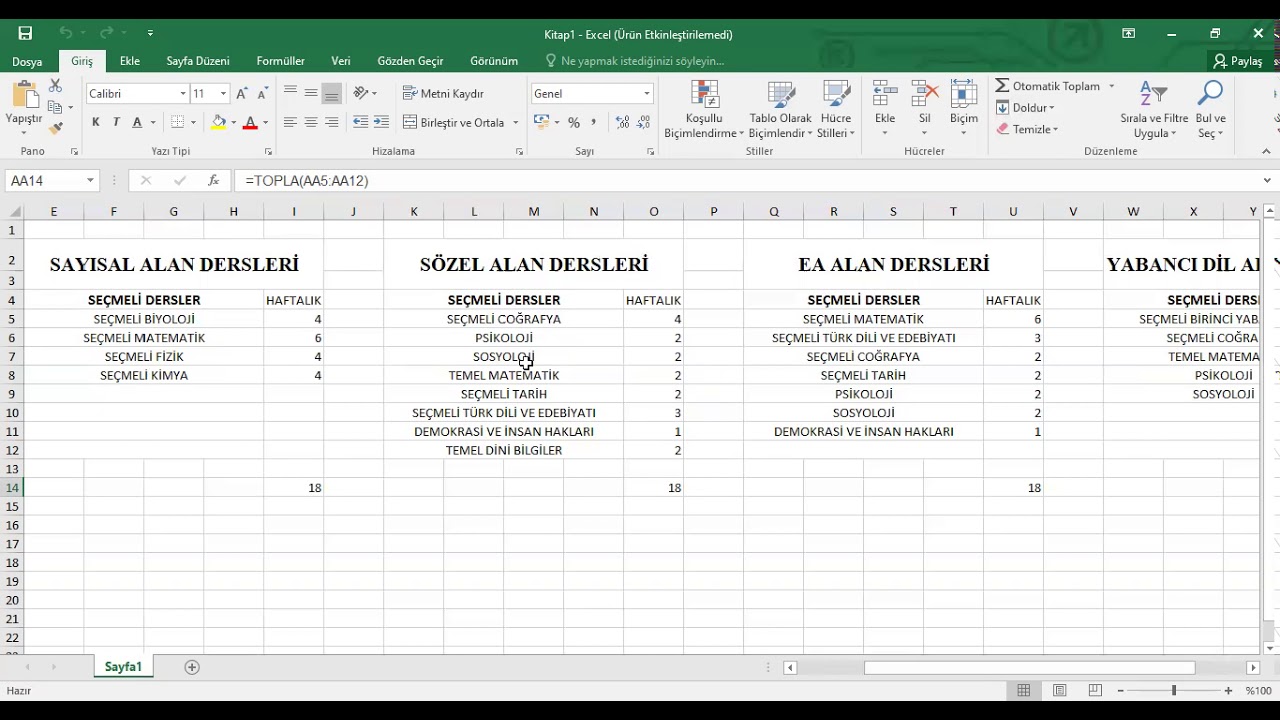The height and width of the screenshot is (720, 1280).
Task: Decrease font size with the small A icon
Action: click(263, 93)
